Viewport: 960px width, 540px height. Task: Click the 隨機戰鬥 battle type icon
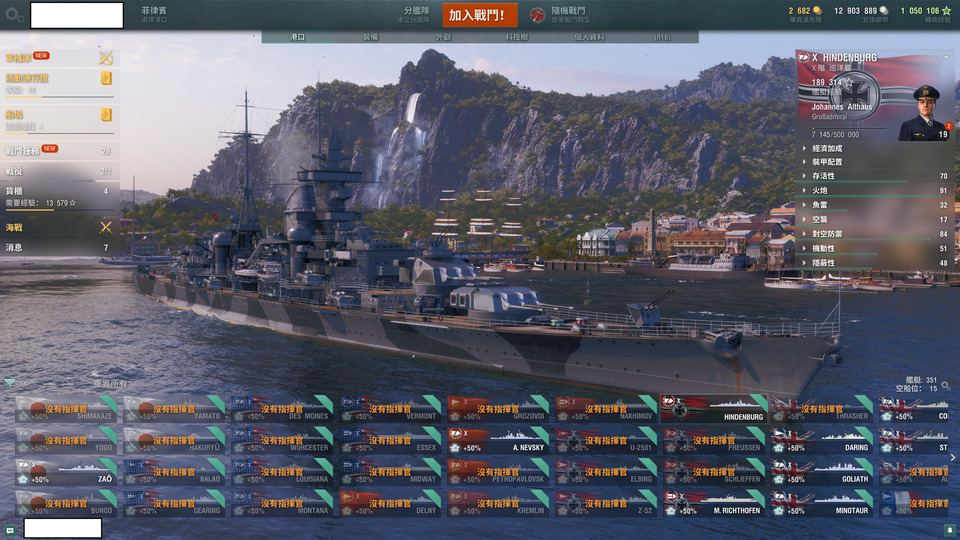(537, 15)
